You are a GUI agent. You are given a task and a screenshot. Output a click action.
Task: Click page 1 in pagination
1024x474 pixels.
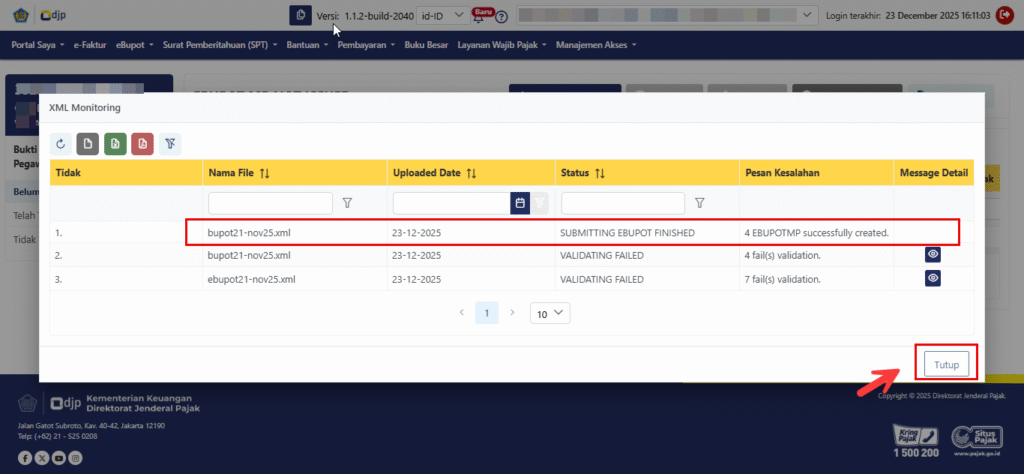(486, 313)
